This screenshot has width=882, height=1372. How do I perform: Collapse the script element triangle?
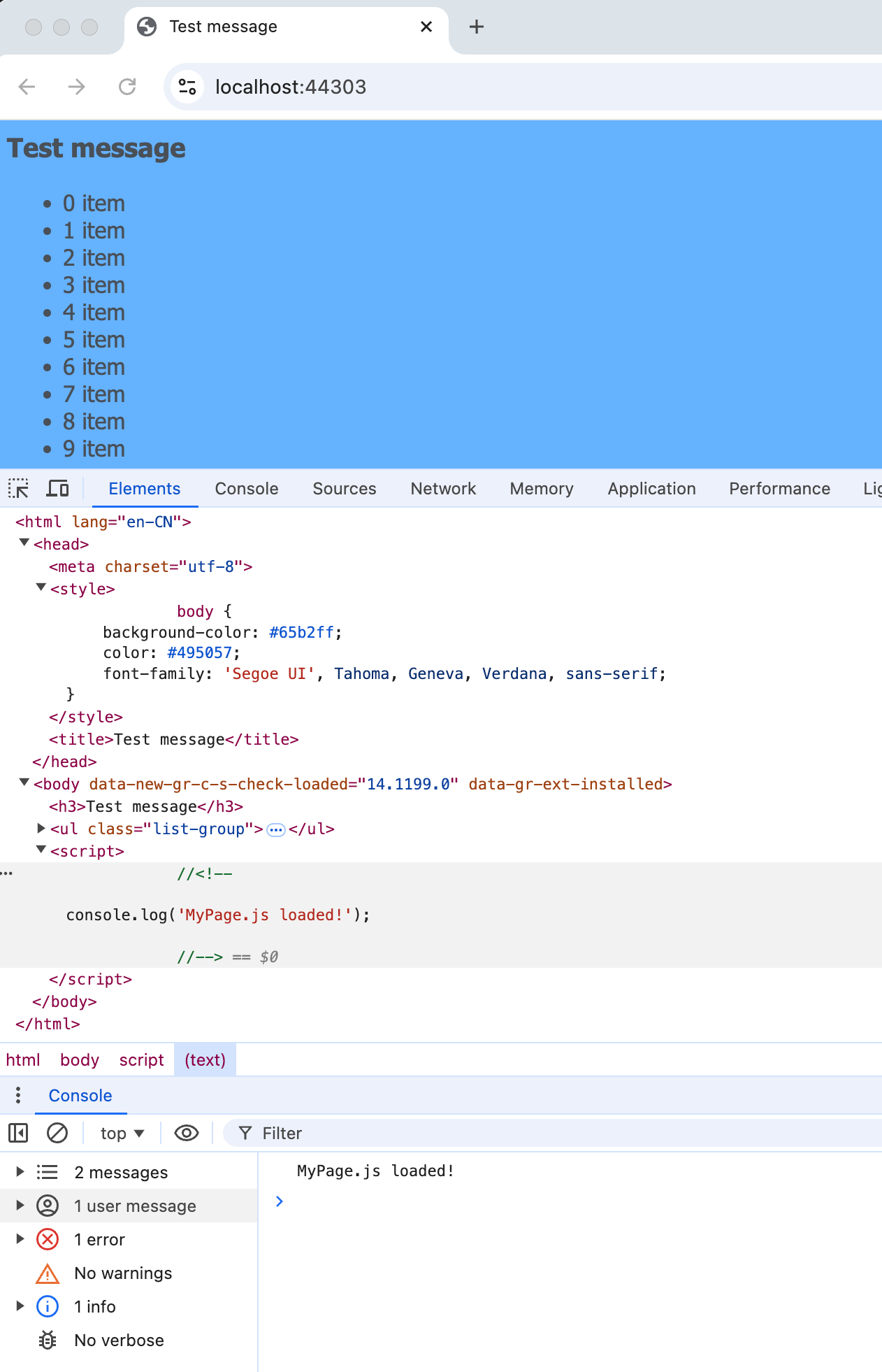pos(41,850)
